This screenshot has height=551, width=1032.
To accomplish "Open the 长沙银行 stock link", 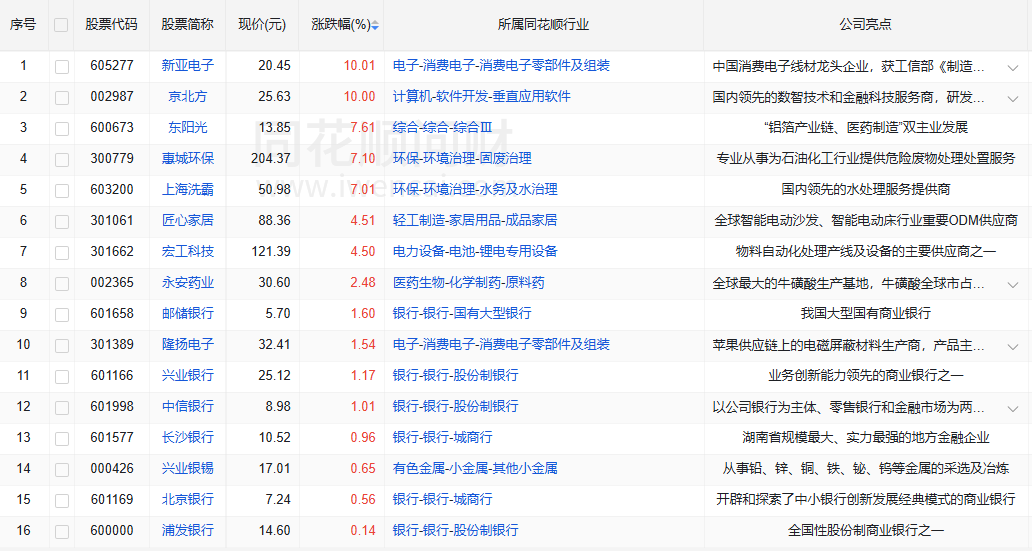I will [x=188, y=437].
